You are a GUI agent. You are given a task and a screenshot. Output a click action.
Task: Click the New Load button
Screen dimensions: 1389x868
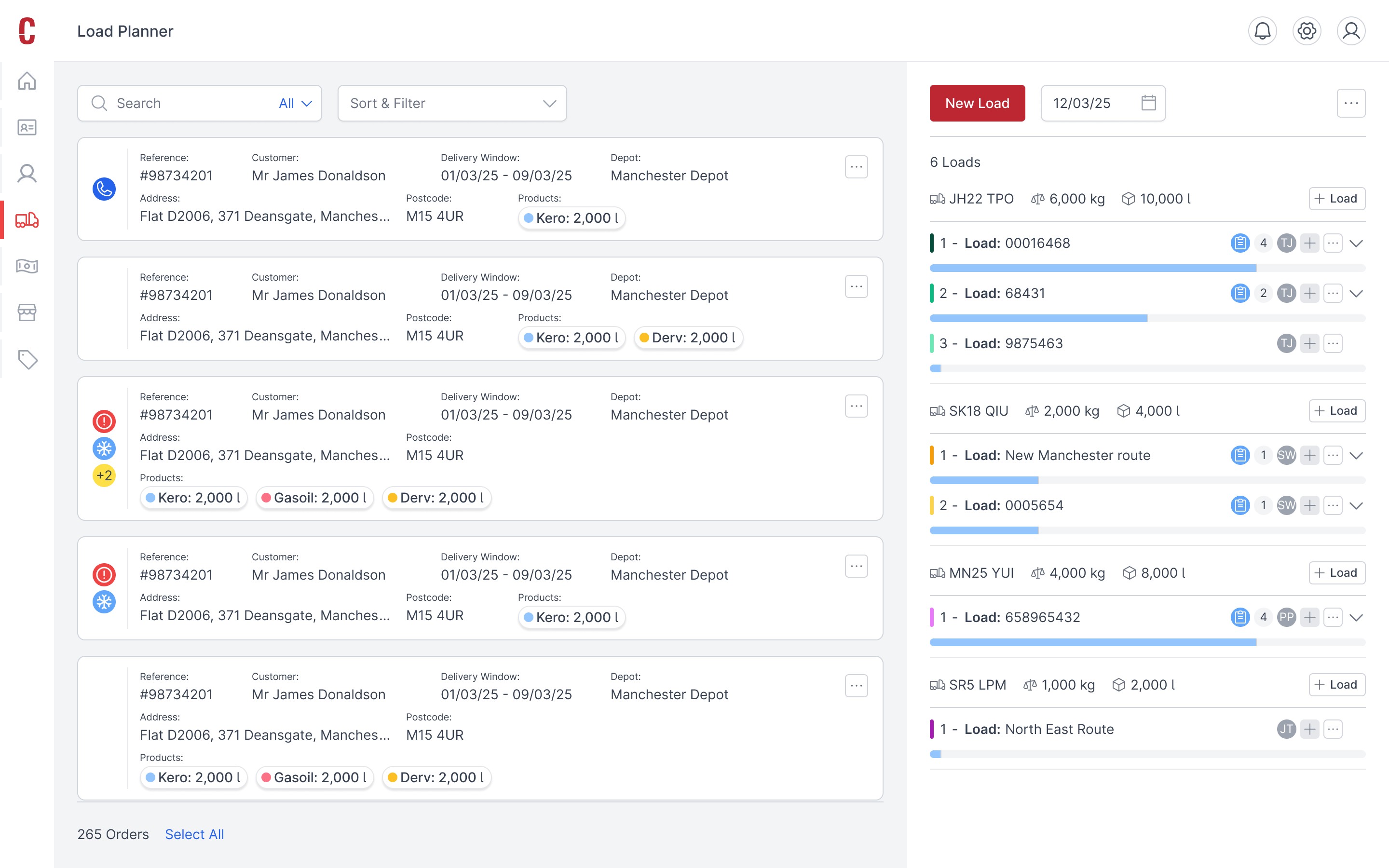tap(977, 103)
